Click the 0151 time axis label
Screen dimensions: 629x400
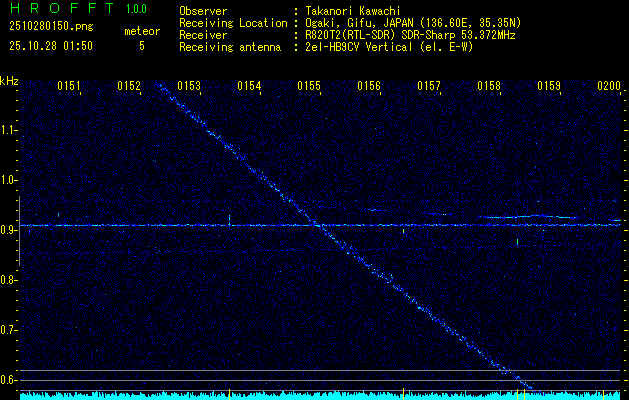click(69, 86)
